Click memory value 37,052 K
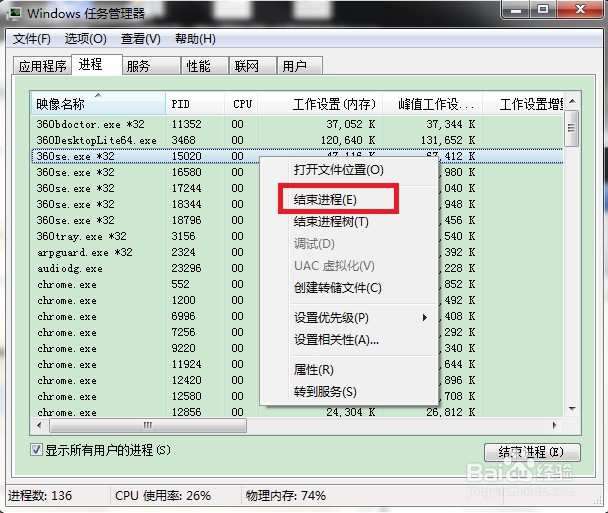 (x=351, y=124)
